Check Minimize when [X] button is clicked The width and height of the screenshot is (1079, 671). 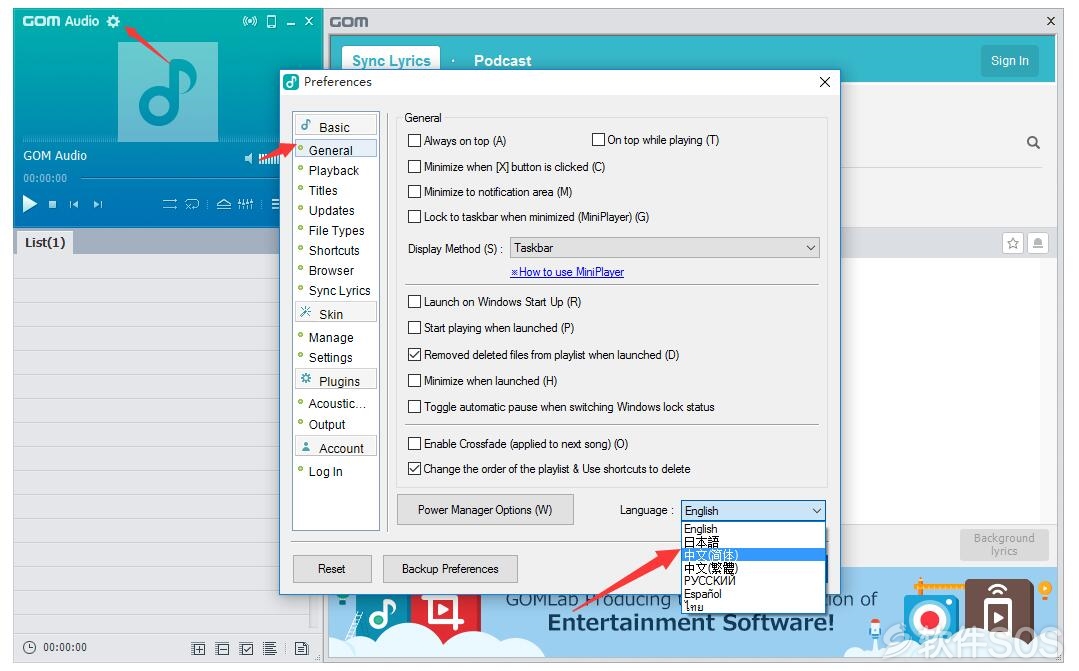pos(414,167)
